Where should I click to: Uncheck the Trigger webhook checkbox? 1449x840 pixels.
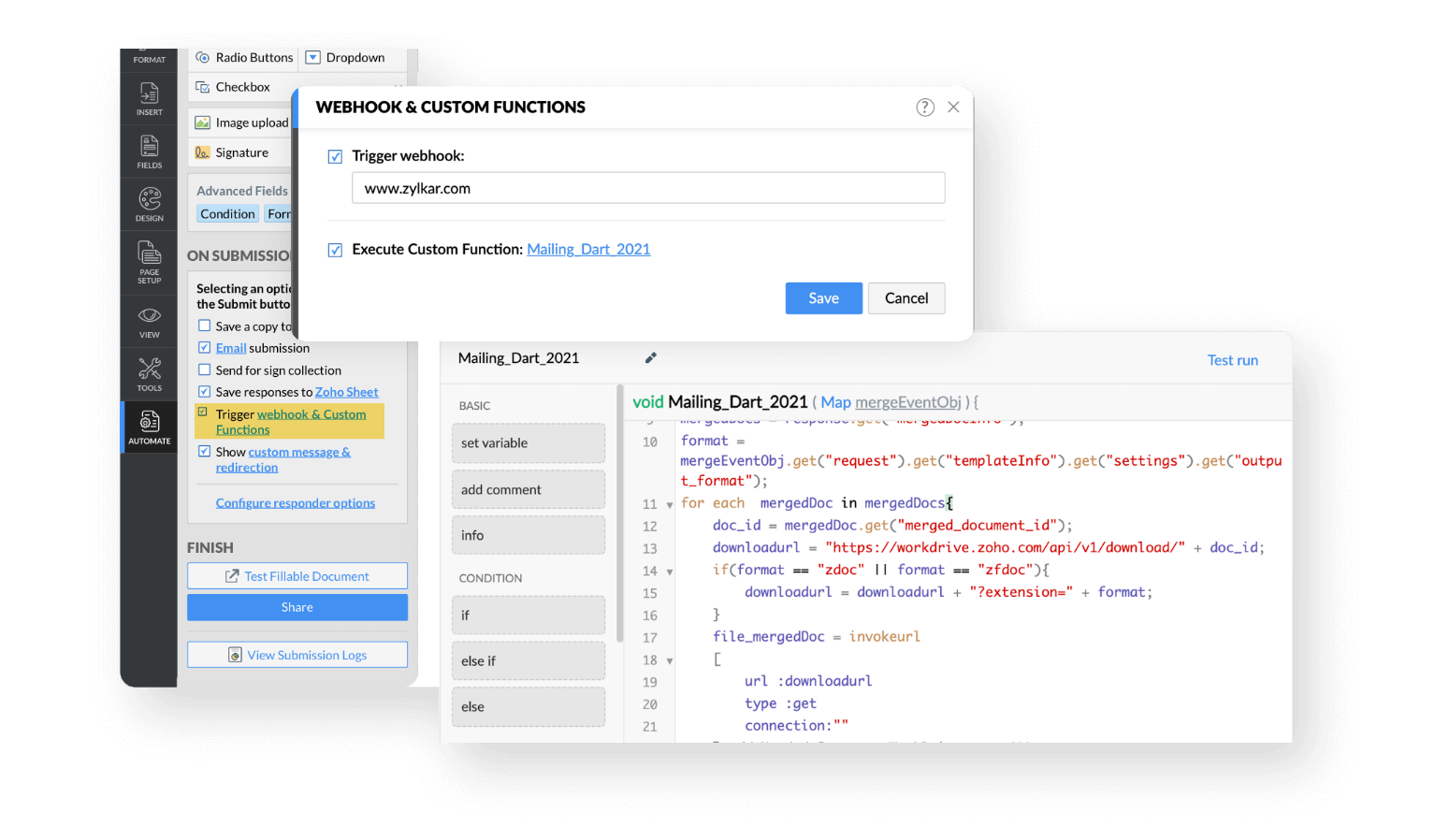pyautogui.click(x=335, y=157)
